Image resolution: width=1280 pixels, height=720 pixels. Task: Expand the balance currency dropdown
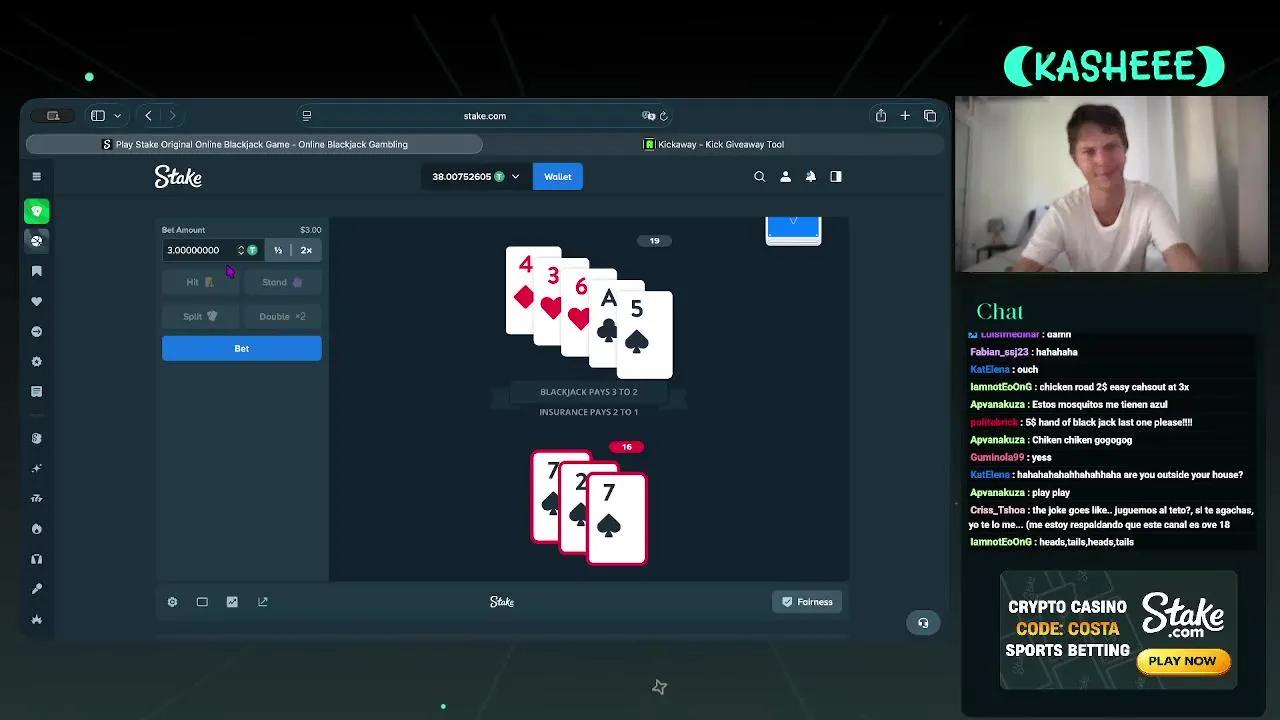point(516,177)
